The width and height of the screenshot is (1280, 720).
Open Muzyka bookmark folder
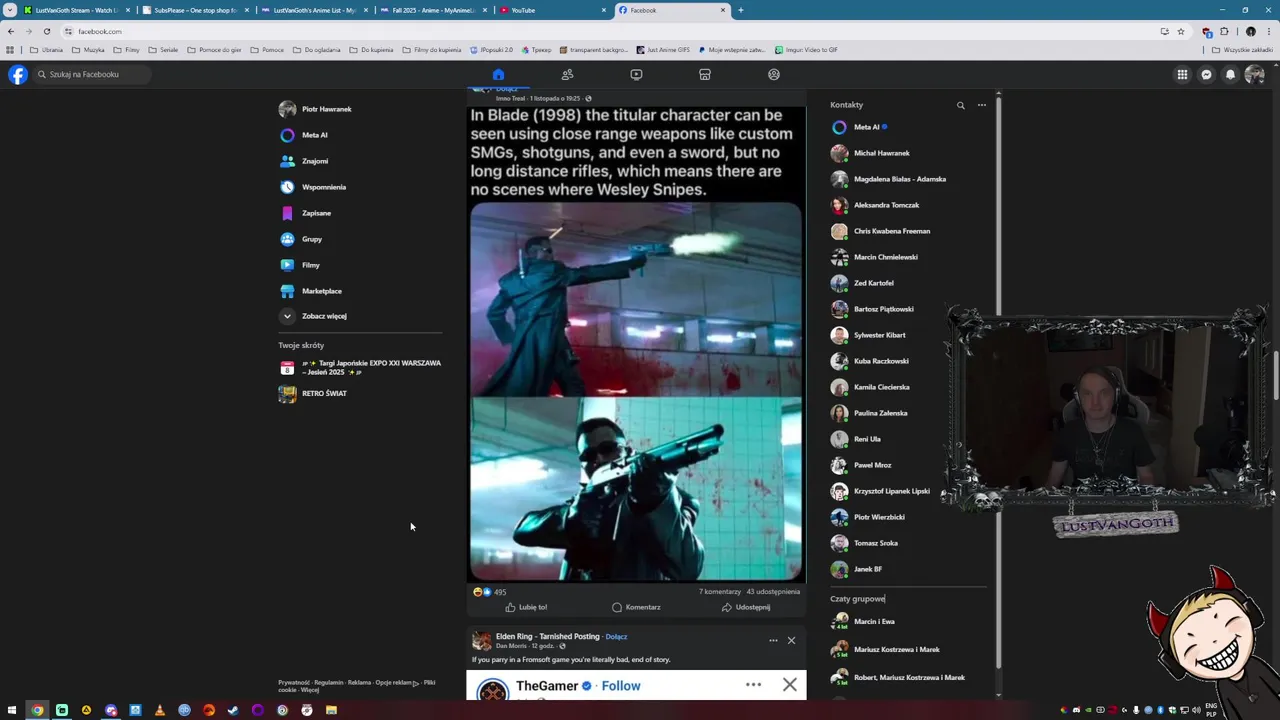(x=88, y=50)
